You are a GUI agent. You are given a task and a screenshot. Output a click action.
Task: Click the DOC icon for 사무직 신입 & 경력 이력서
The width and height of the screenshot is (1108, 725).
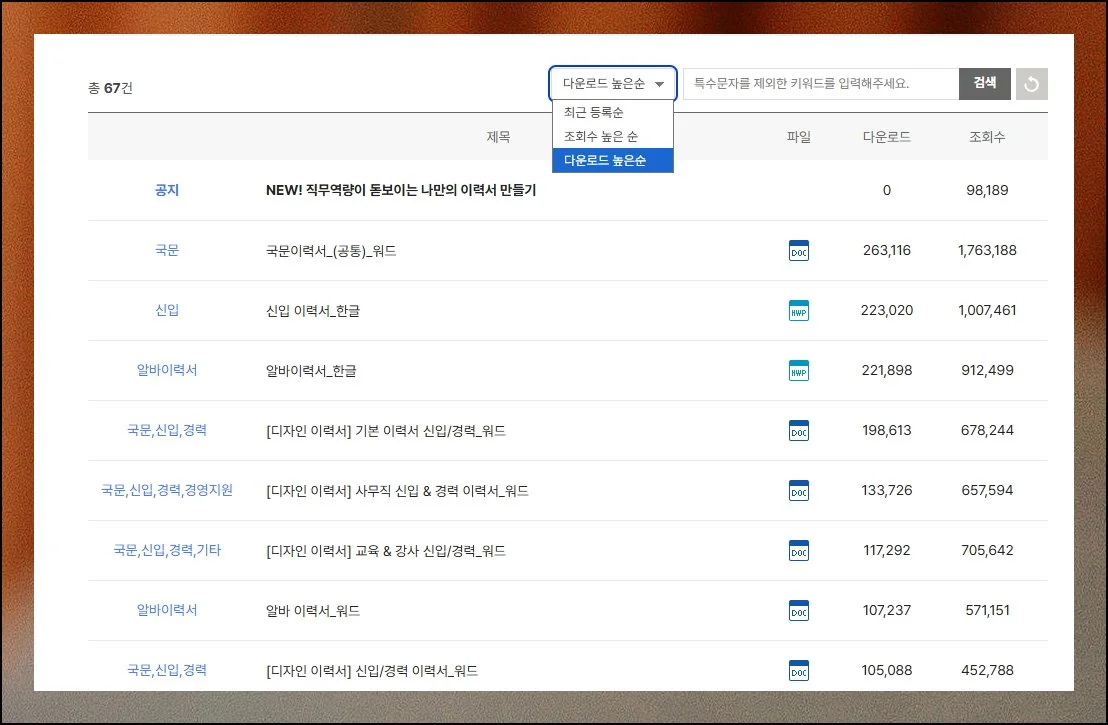click(x=798, y=490)
